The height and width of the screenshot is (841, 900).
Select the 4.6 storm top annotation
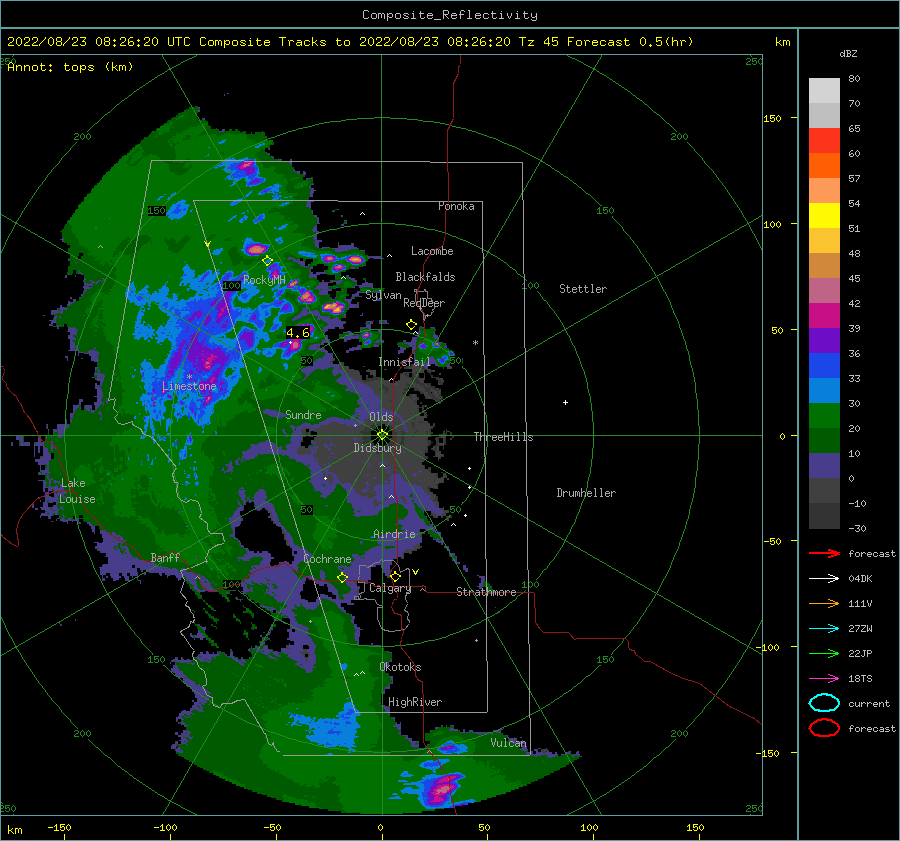coord(298,333)
